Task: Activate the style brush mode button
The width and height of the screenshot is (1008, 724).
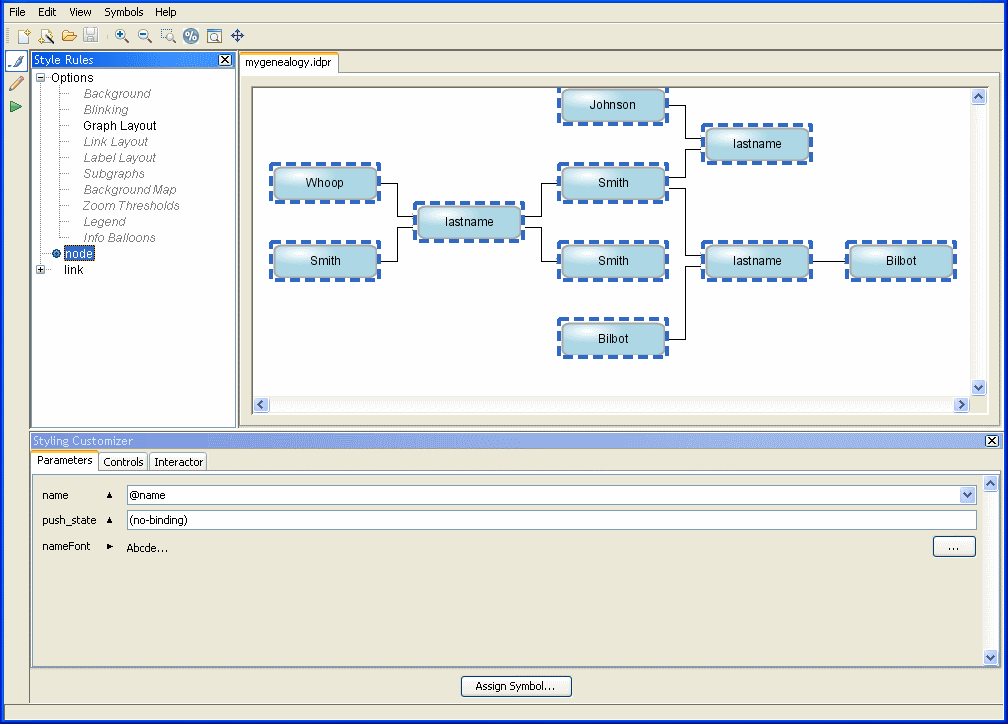Action: pos(16,62)
